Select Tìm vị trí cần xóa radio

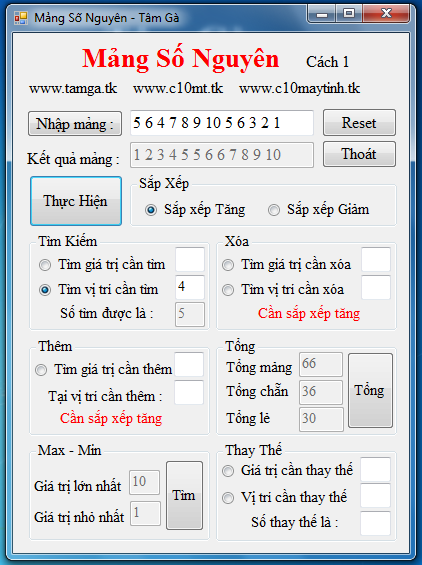(x=283, y=289)
